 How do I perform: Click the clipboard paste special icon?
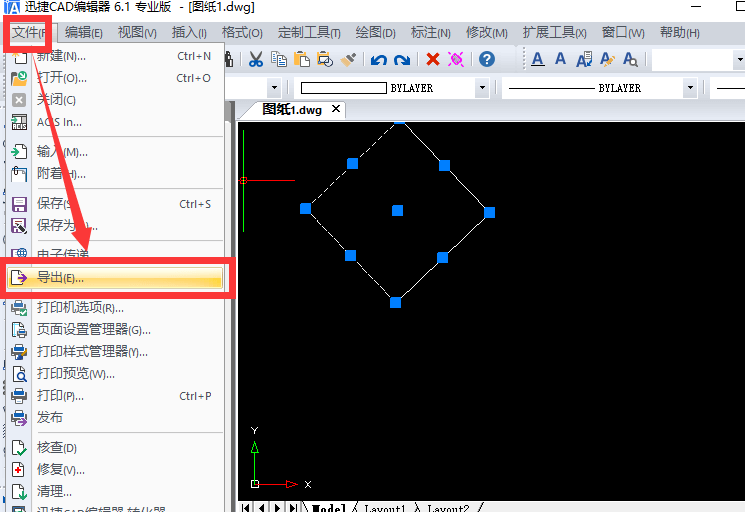[325, 59]
